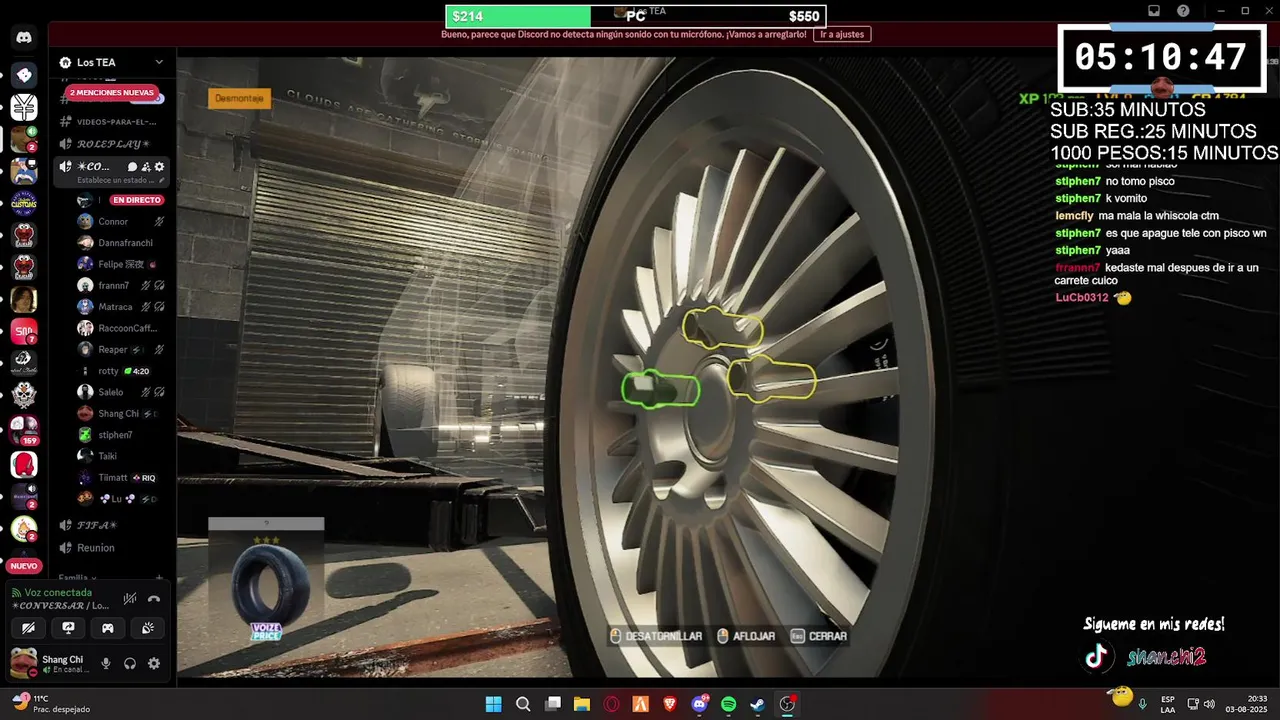Click the CERRAR prompt
Screen dimensions: 1280x720
(819, 636)
